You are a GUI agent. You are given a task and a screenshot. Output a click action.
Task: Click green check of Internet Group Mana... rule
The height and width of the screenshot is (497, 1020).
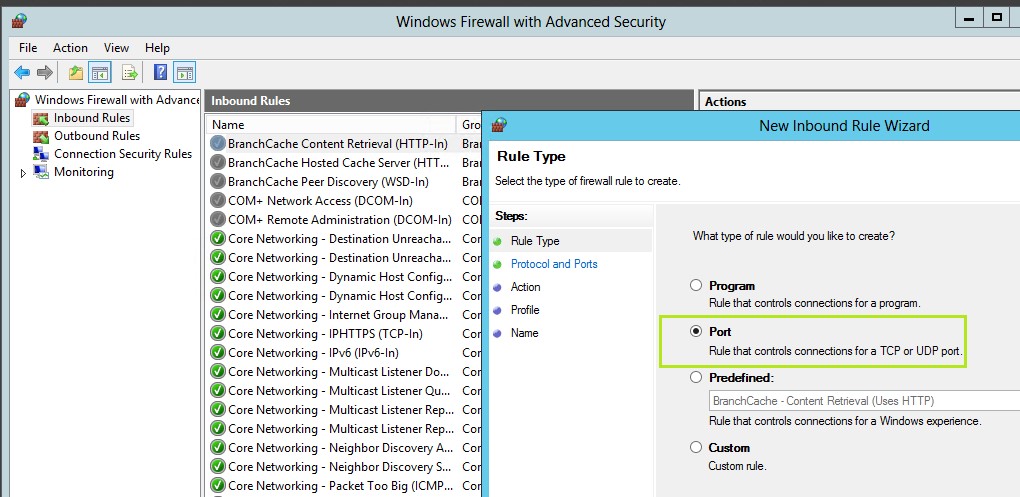(218, 315)
